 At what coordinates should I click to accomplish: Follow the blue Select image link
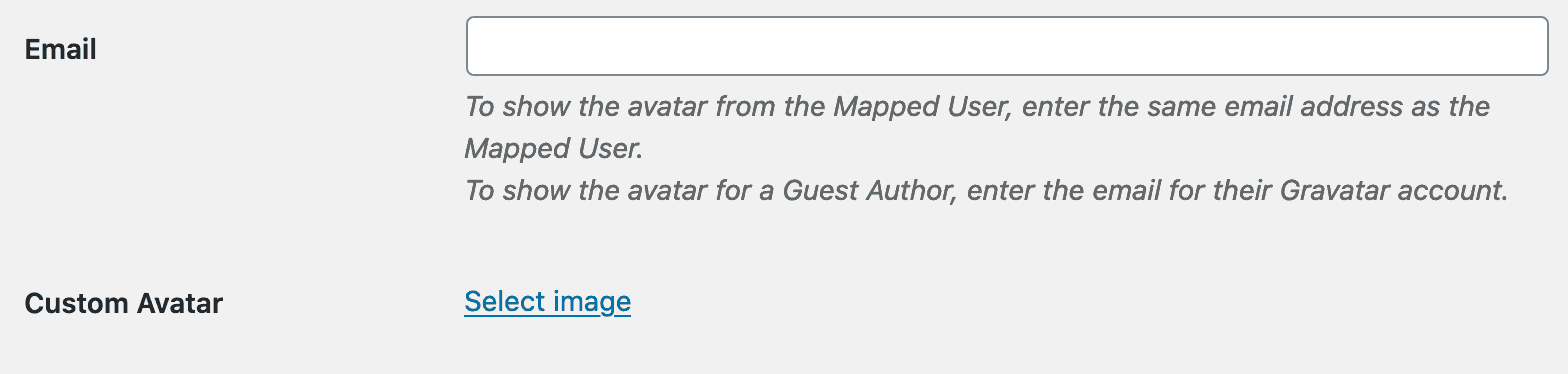[x=547, y=301]
